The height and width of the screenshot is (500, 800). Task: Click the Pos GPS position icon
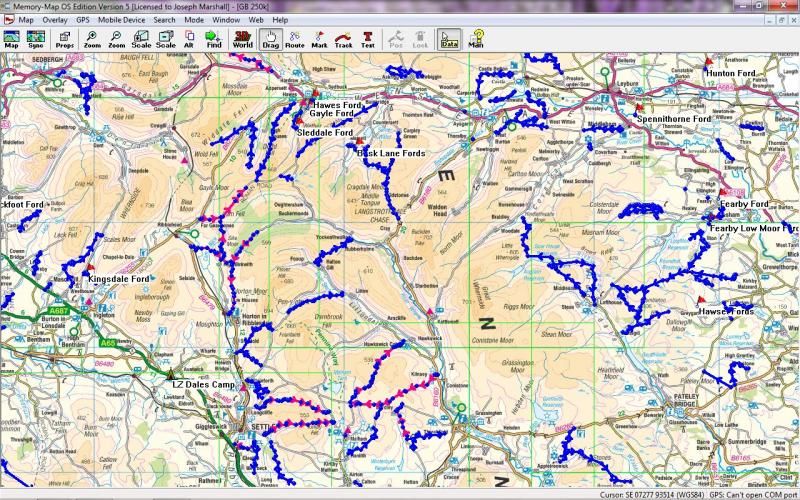[396, 39]
